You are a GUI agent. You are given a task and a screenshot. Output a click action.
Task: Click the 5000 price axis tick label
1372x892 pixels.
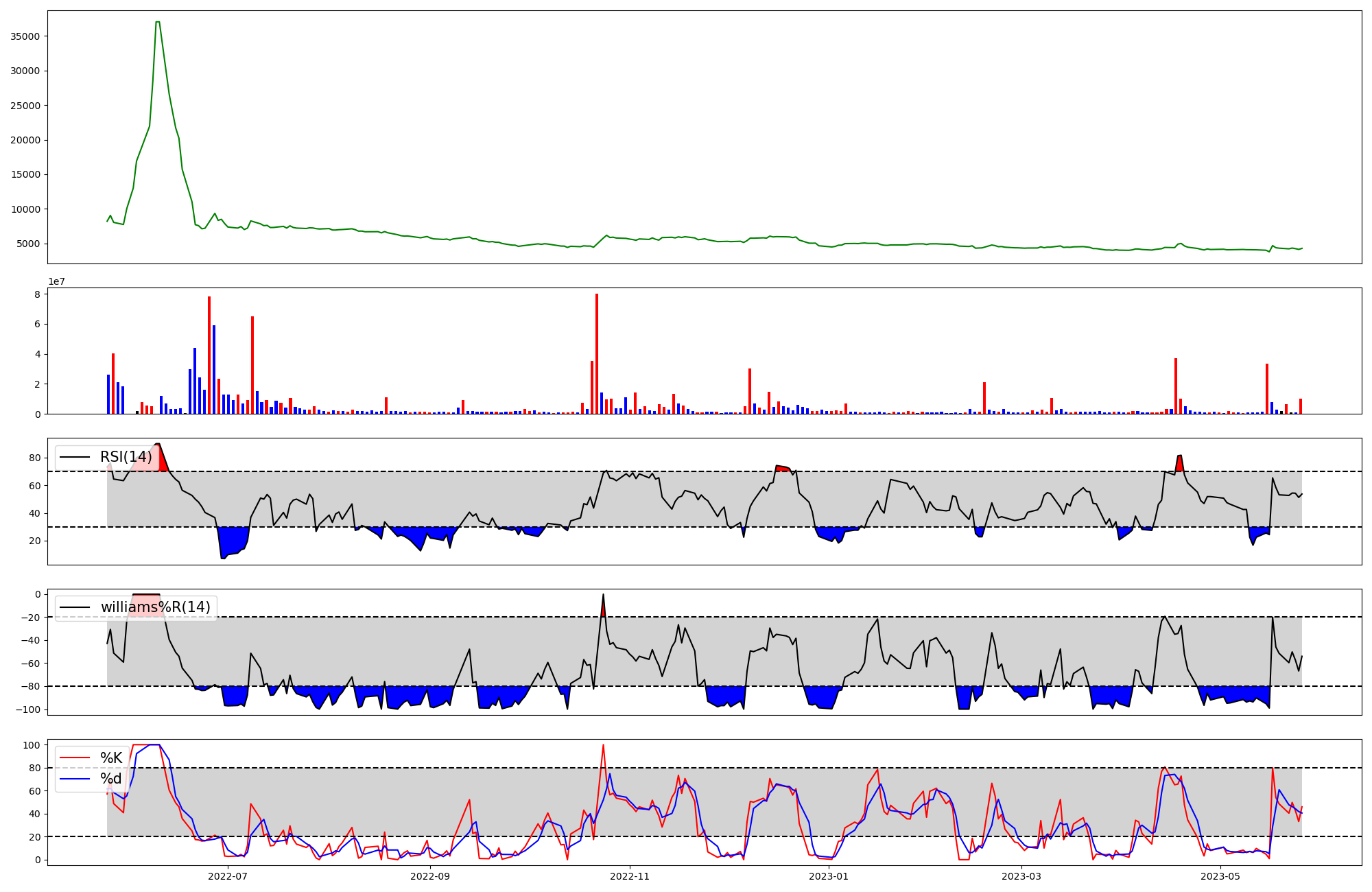coord(28,244)
